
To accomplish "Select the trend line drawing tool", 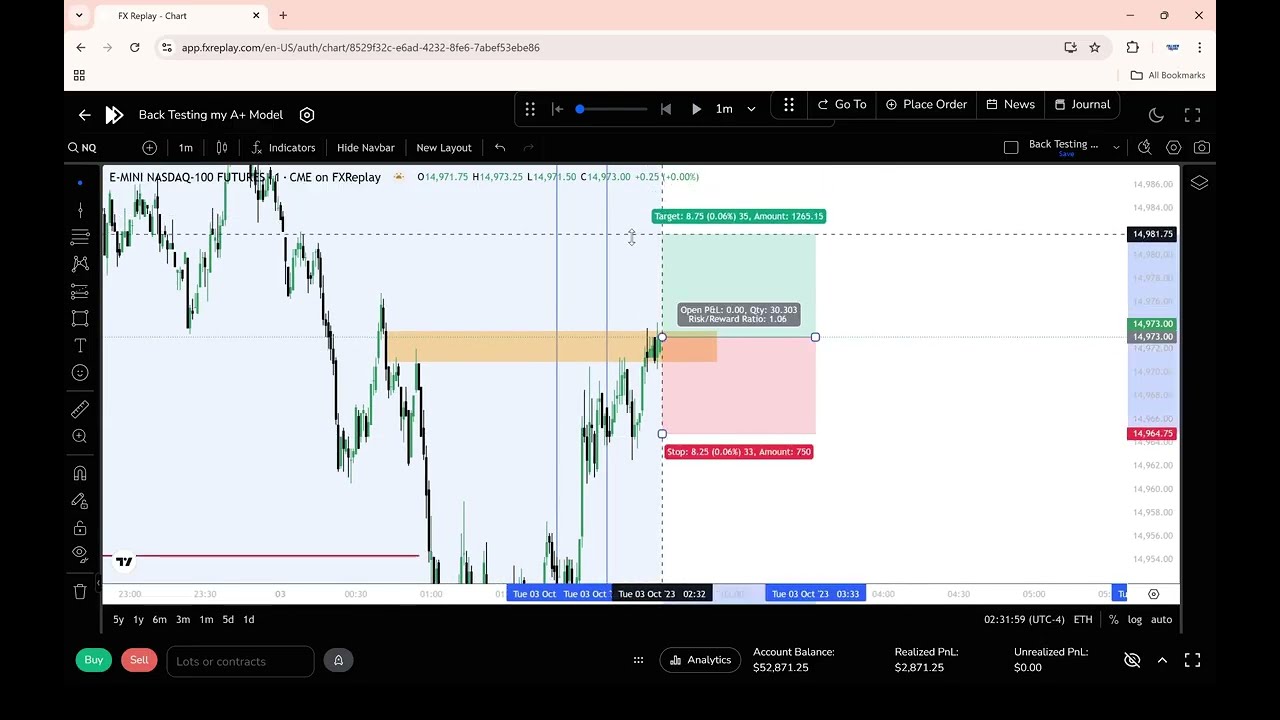I will click(80, 210).
